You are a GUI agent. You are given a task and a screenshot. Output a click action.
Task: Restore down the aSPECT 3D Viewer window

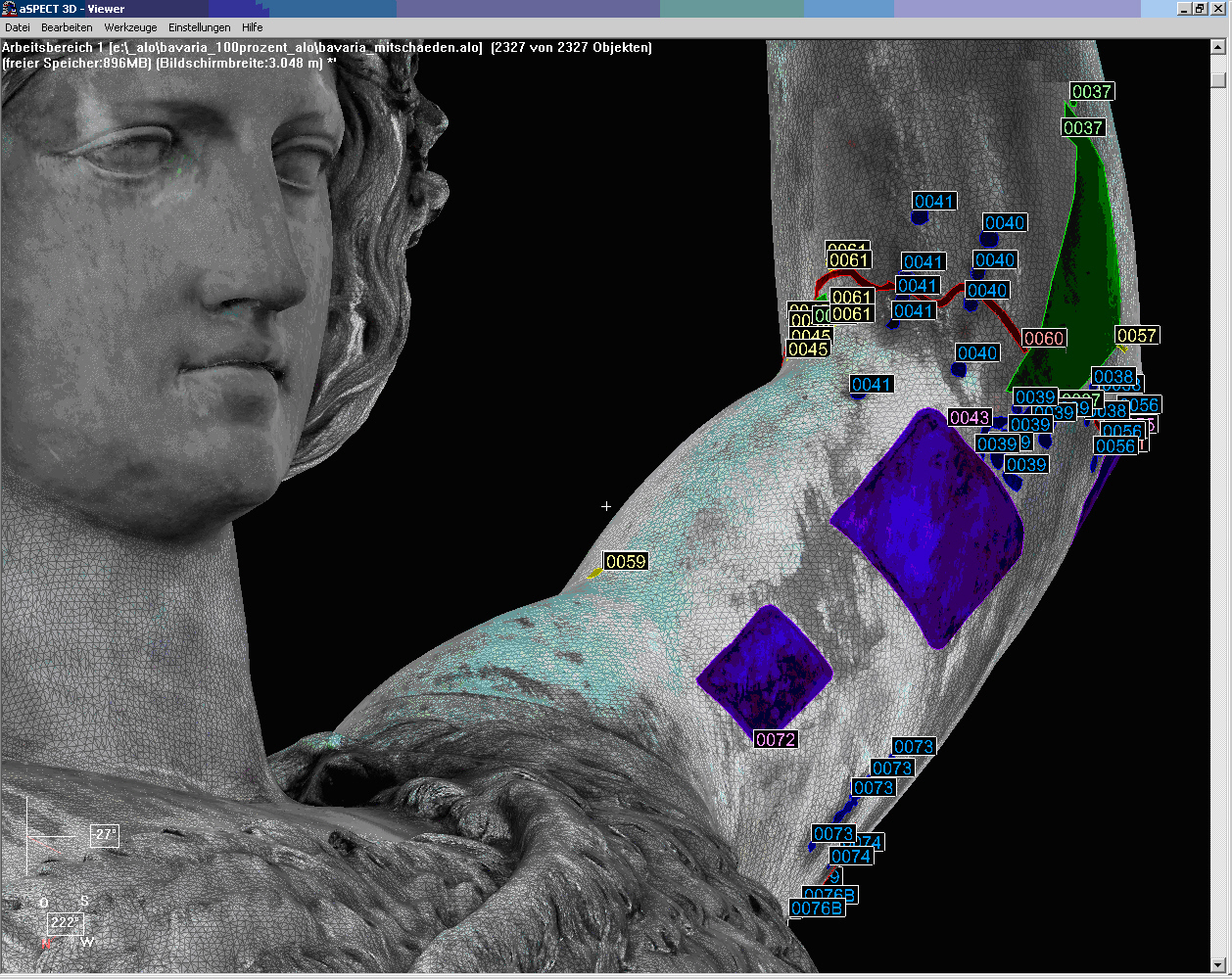tap(1200, 9)
